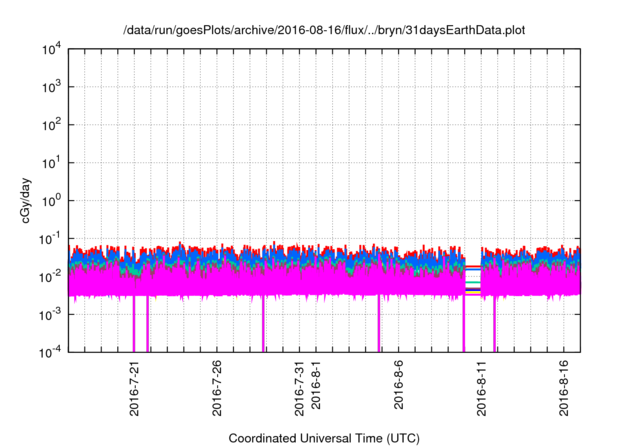This screenshot has width=640, height=448.
Task: Click the 2016-8-6 date label
Action: point(398,385)
